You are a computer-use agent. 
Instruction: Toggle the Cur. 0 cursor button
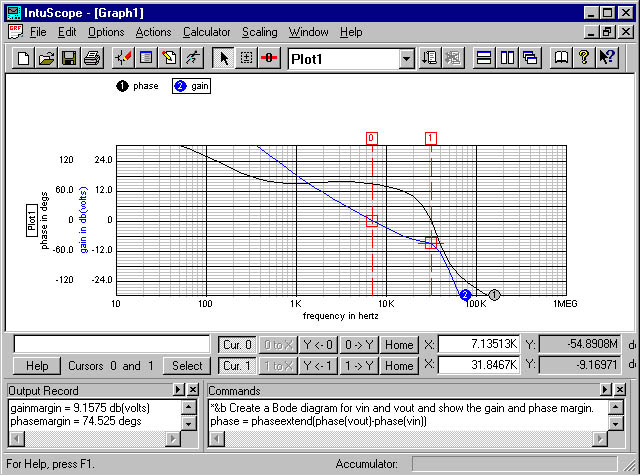click(237, 344)
